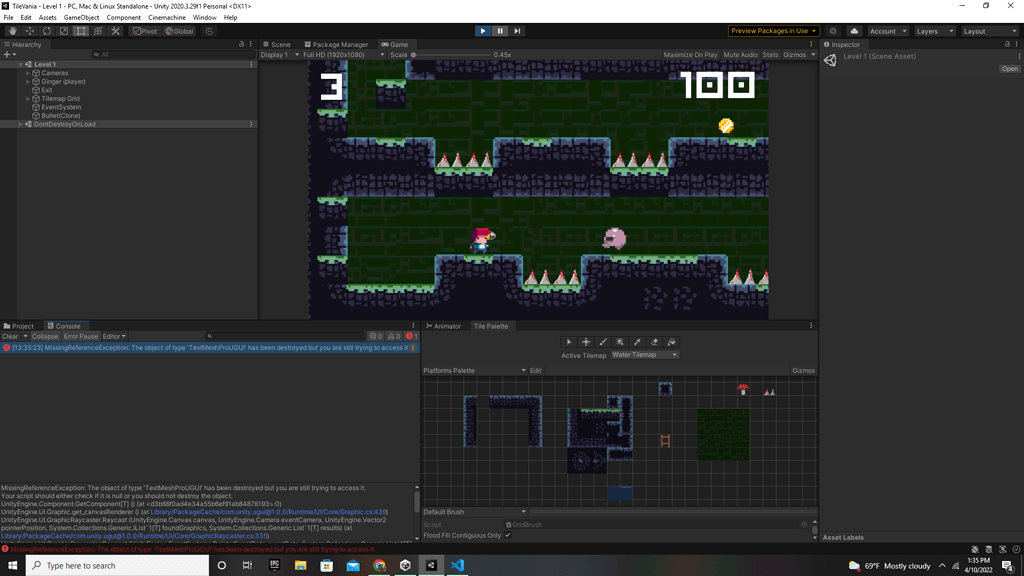Open Layers dropdown
1024x576 pixels.
tap(935, 31)
